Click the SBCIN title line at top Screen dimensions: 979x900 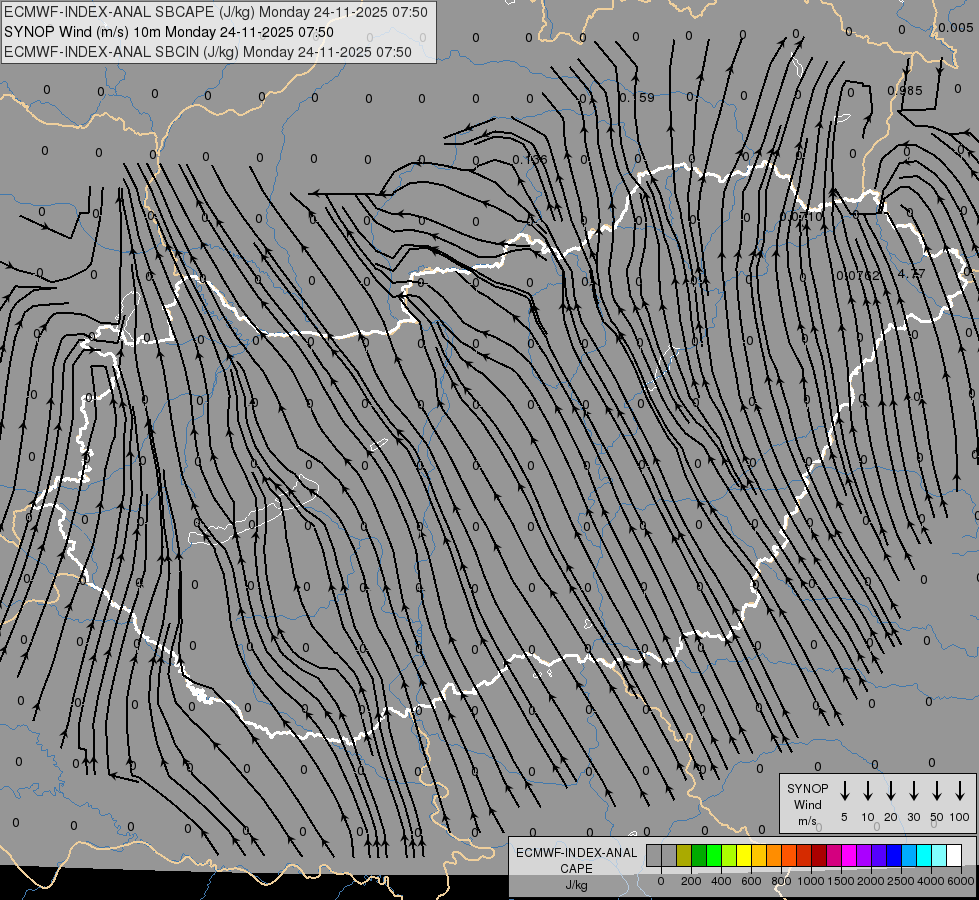(208, 52)
